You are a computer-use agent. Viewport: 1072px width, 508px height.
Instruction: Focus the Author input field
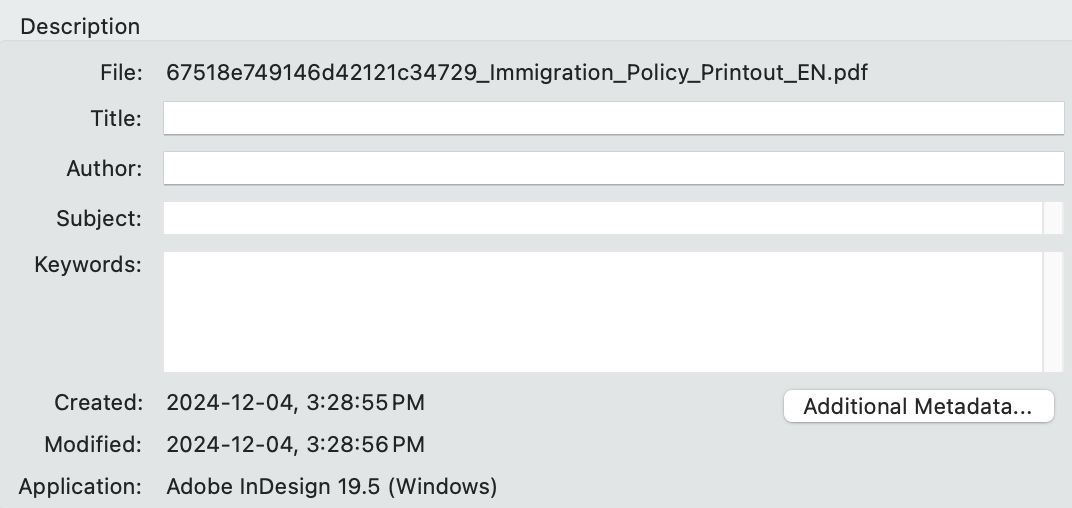(x=612, y=168)
